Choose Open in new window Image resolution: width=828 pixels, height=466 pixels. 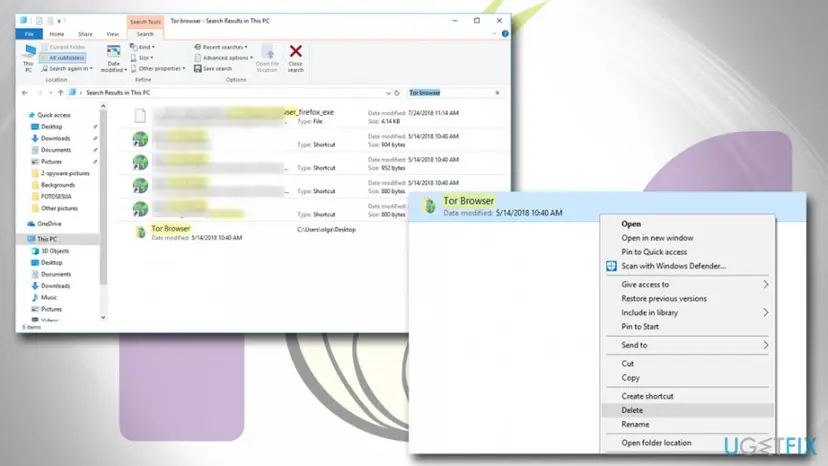click(x=688, y=238)
